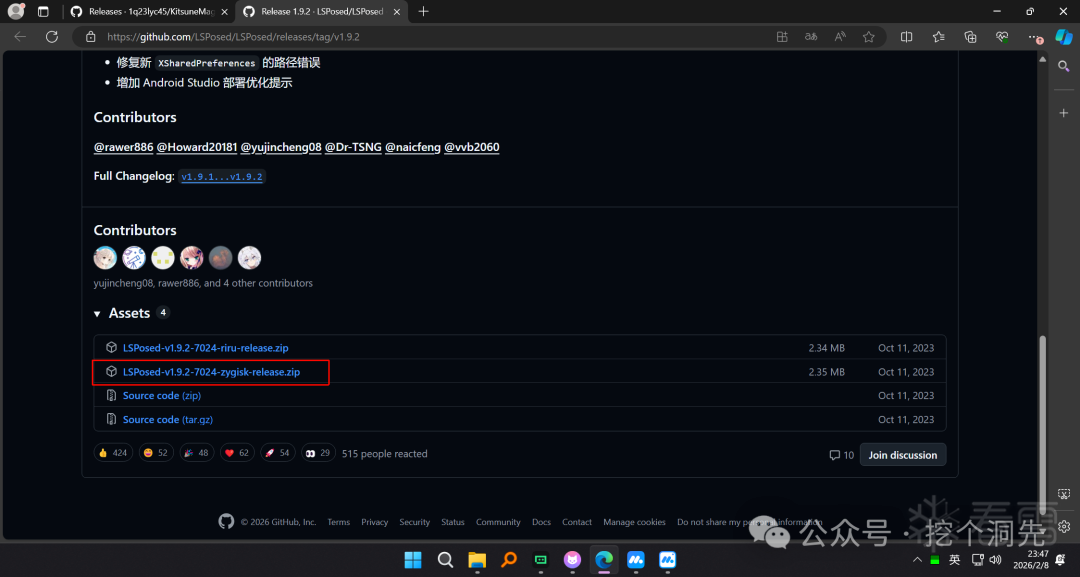Open the footer Docs link
Image resolution: width=1080 pixels, height=577 pixels.
[541, 522]
